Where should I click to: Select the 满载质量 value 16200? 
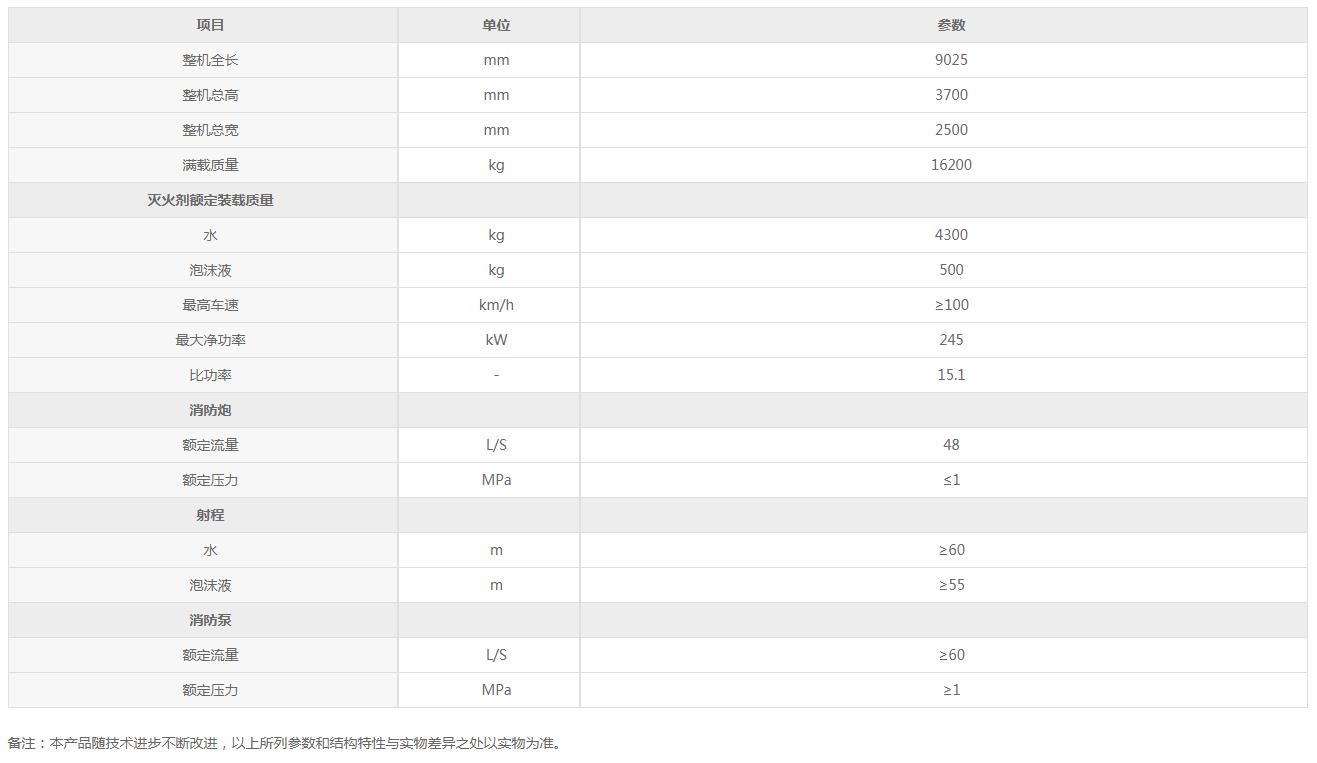coord(951,165)
